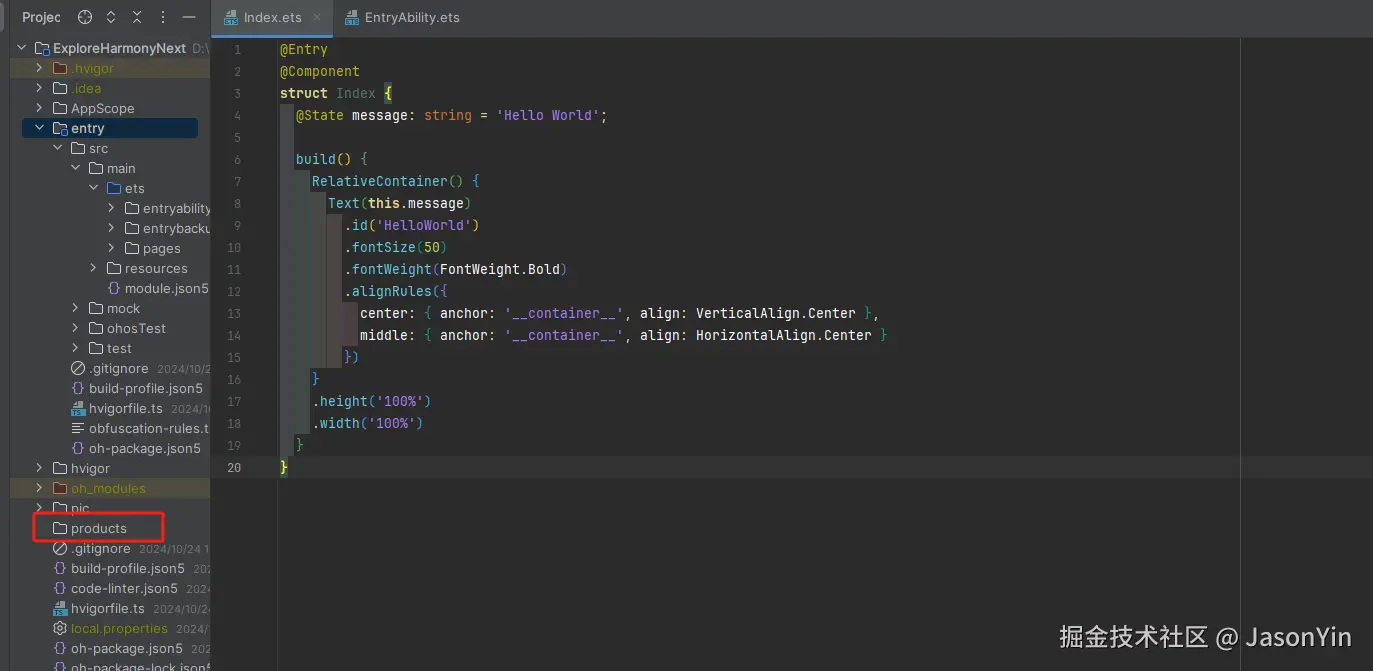Click VerticalAlign.Center on line 13
This screenshot has height=671, width=1373.
(x=776, y=313)
